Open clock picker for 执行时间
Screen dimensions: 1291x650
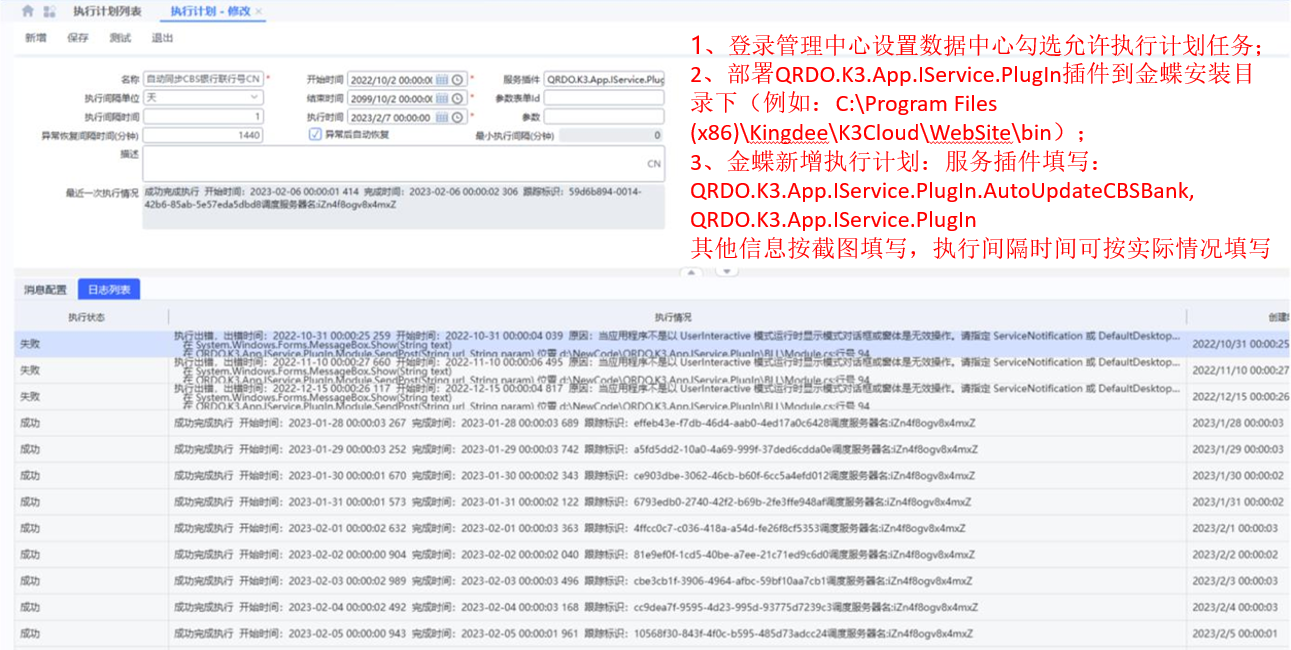pyautogui.click(x=458, y=117)
